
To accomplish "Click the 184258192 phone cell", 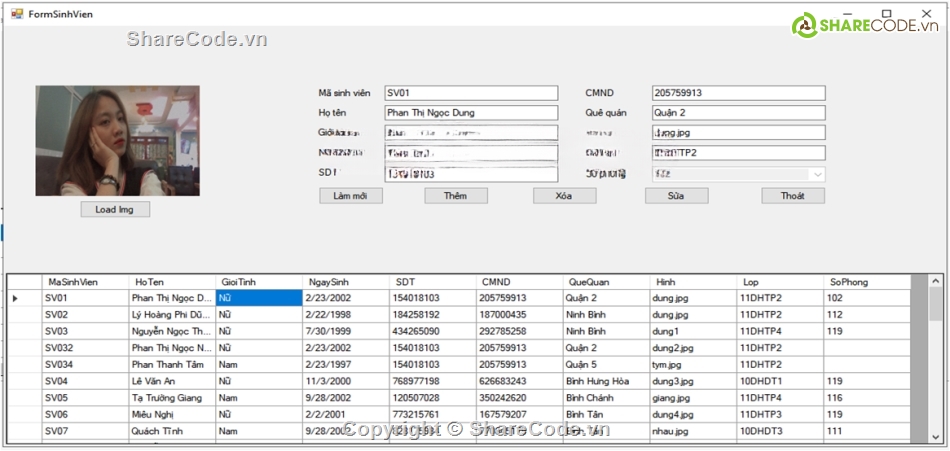I will [433, 315].
